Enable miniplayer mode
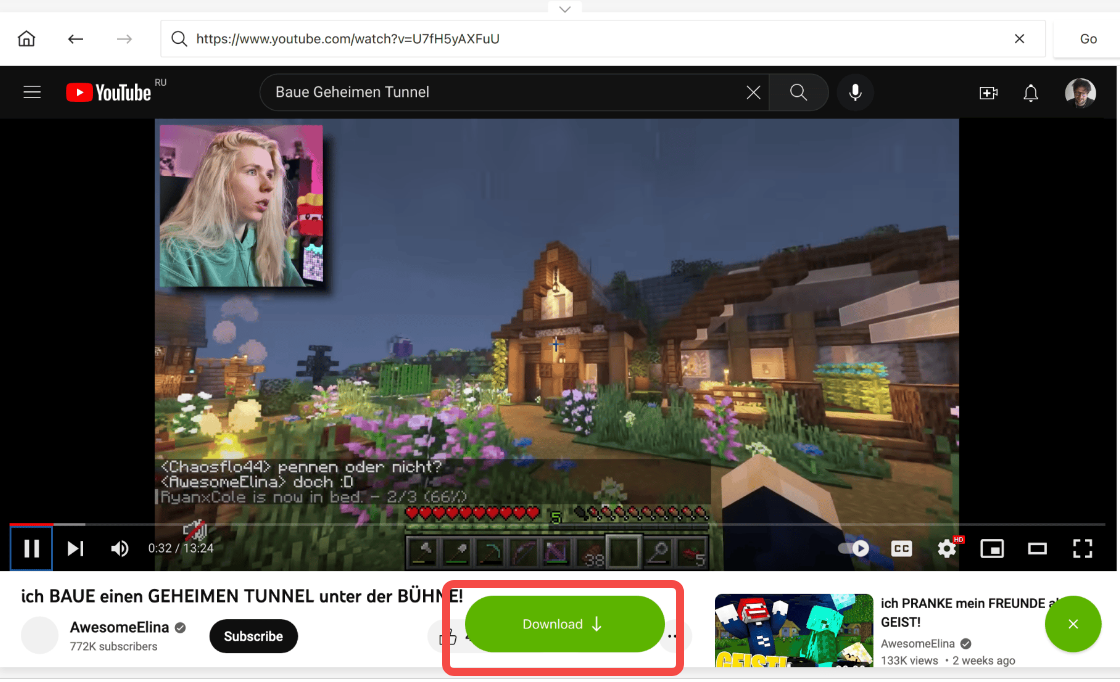 [x=992, y=548]
